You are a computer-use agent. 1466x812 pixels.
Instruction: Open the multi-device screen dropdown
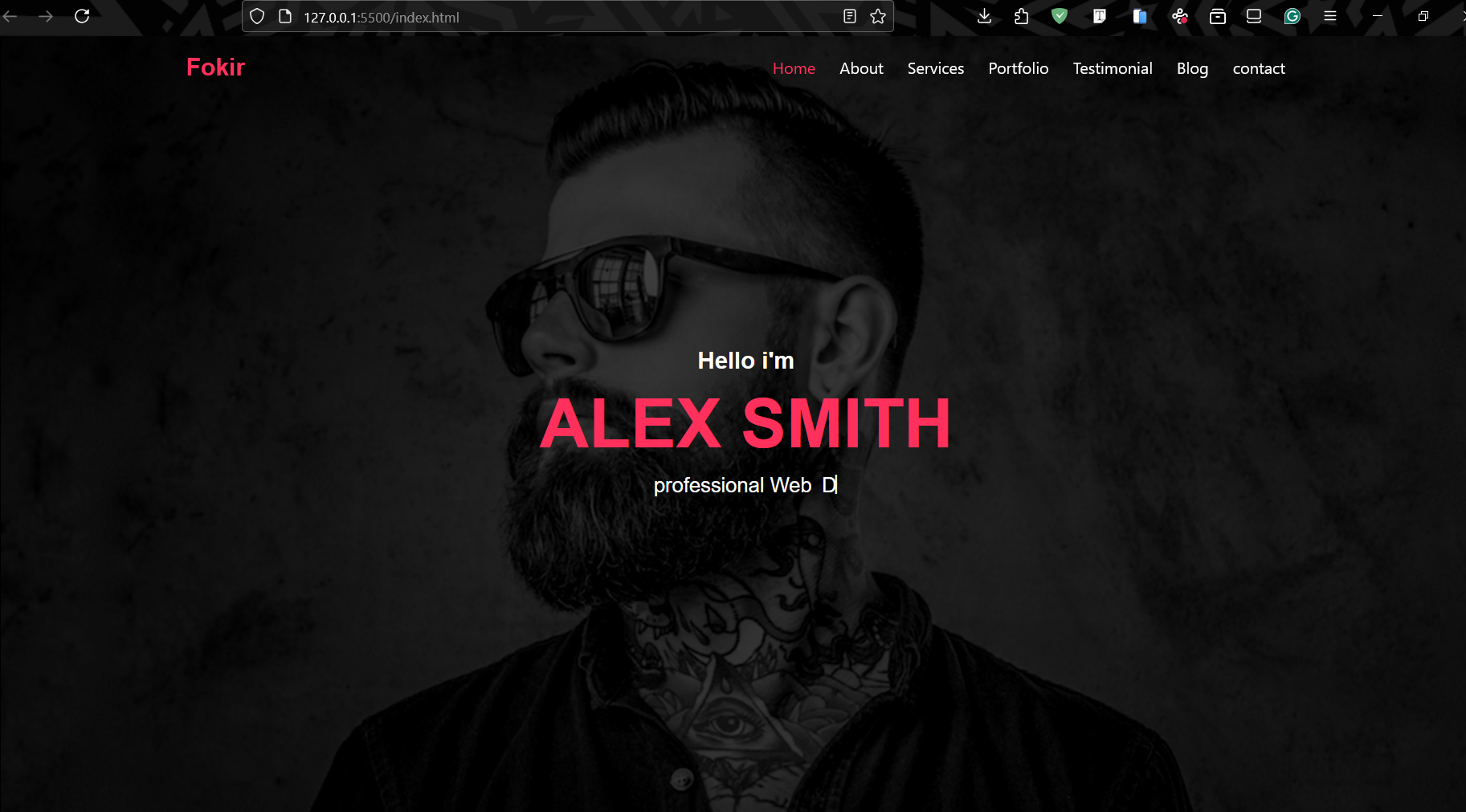[x=1253, y=16]
